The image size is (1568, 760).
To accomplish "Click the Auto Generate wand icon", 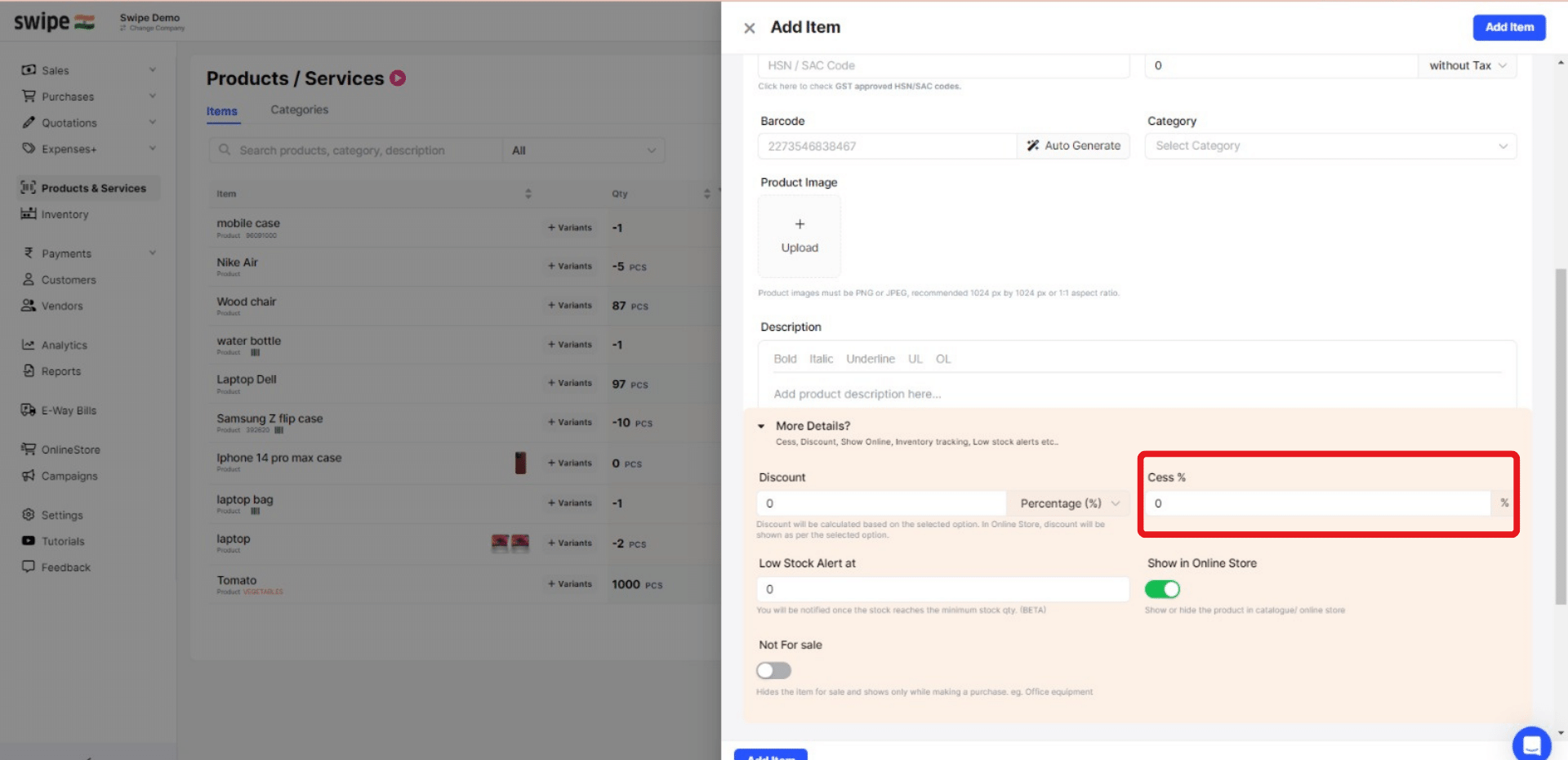I will click(1033, 145).
